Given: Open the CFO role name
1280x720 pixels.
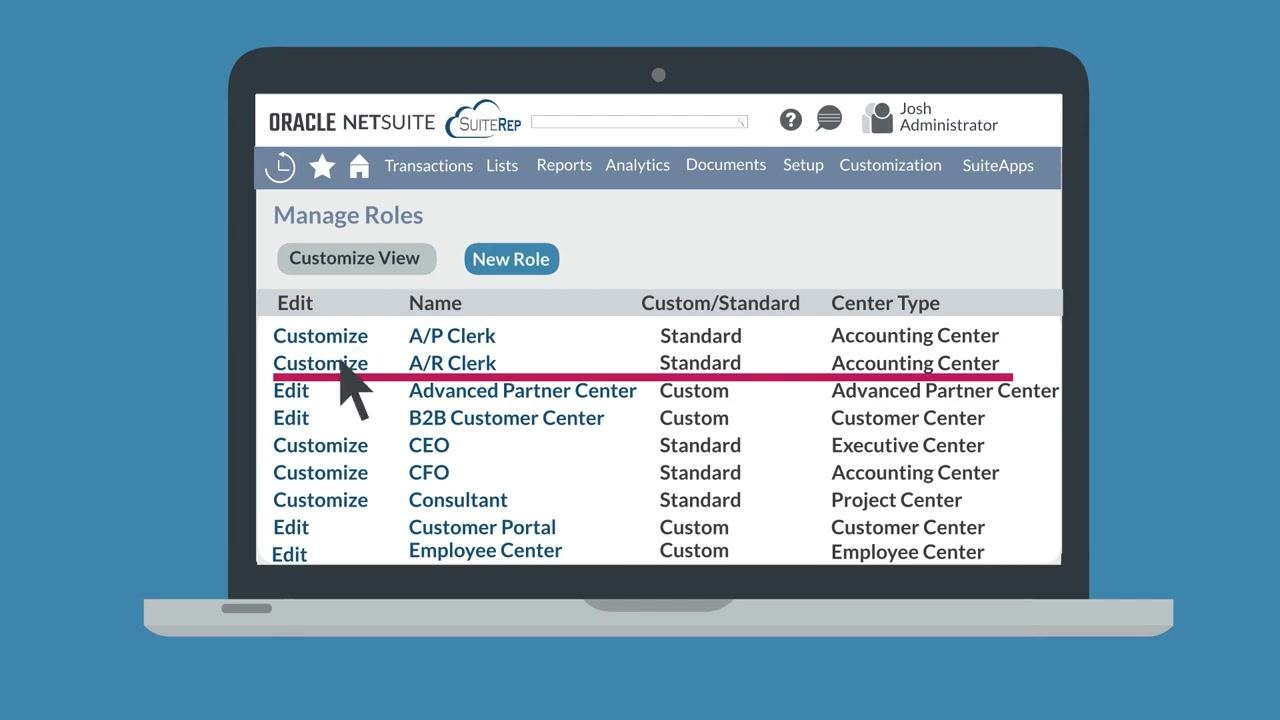Looking at the screenshot, I should click(x=429, y=473).
